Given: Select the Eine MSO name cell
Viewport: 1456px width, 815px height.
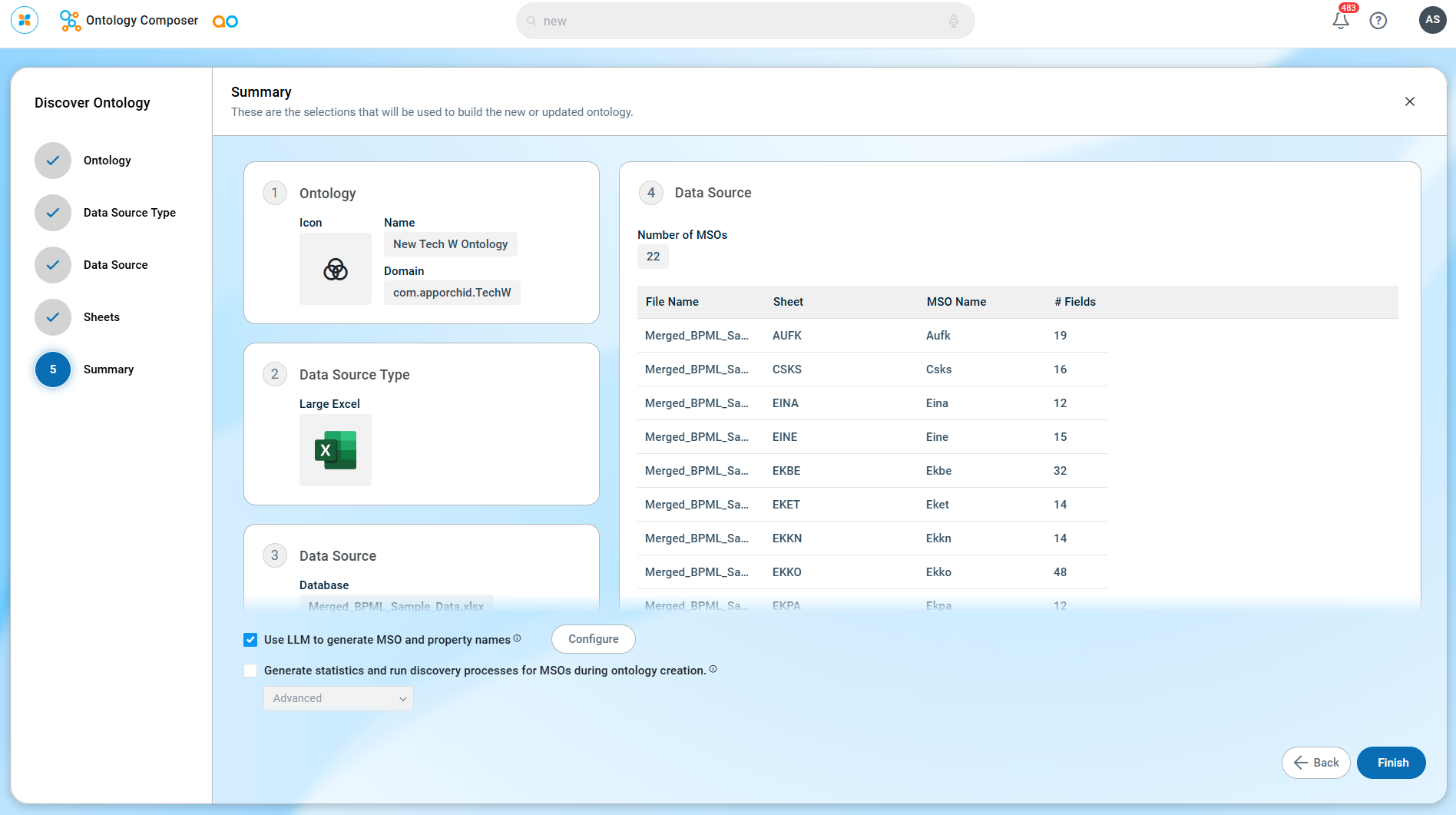Looking at the screenshot, I should (x=937, y=437).
